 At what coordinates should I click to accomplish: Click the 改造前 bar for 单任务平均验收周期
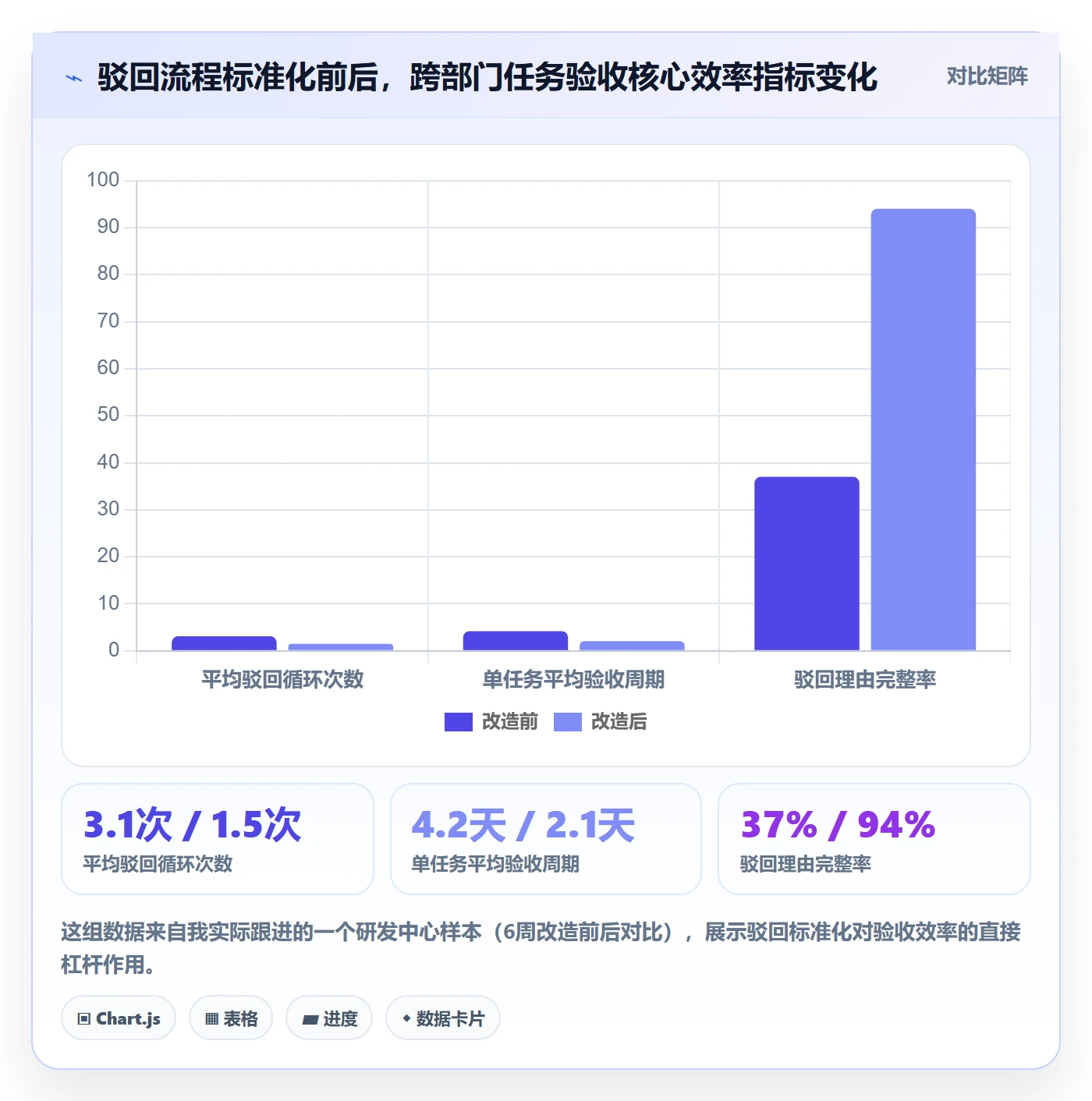pyautogui.click(x=516, y=641)
